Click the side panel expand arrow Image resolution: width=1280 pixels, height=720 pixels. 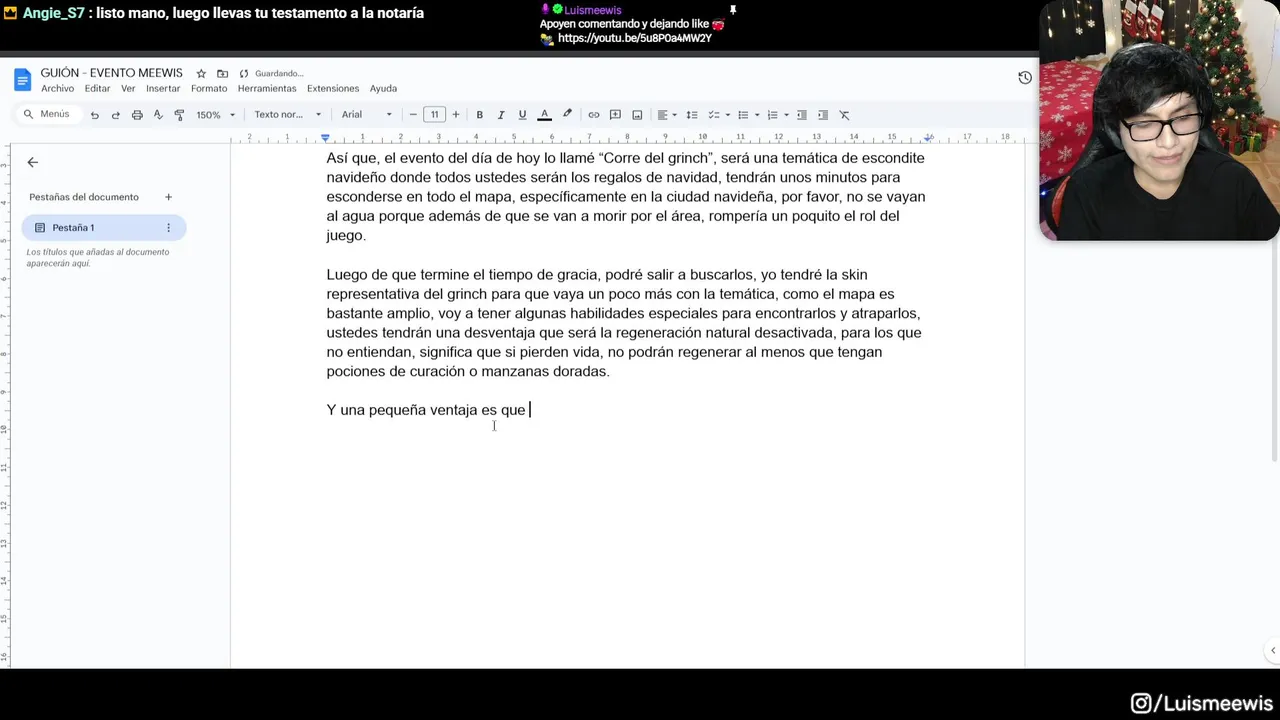click(1272, 651)
